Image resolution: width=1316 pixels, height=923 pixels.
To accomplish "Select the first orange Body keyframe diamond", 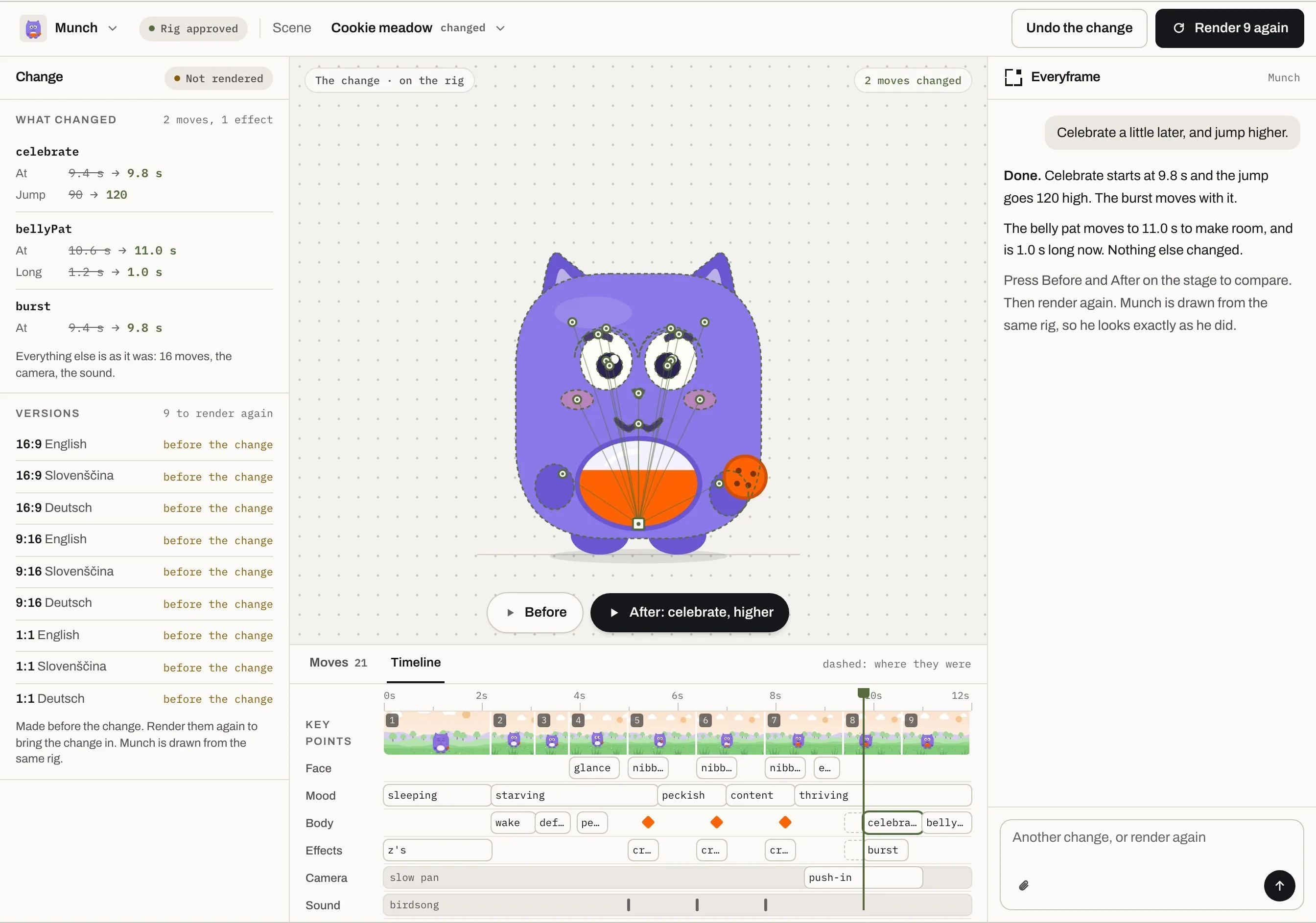I will click(x=648, y=823).
